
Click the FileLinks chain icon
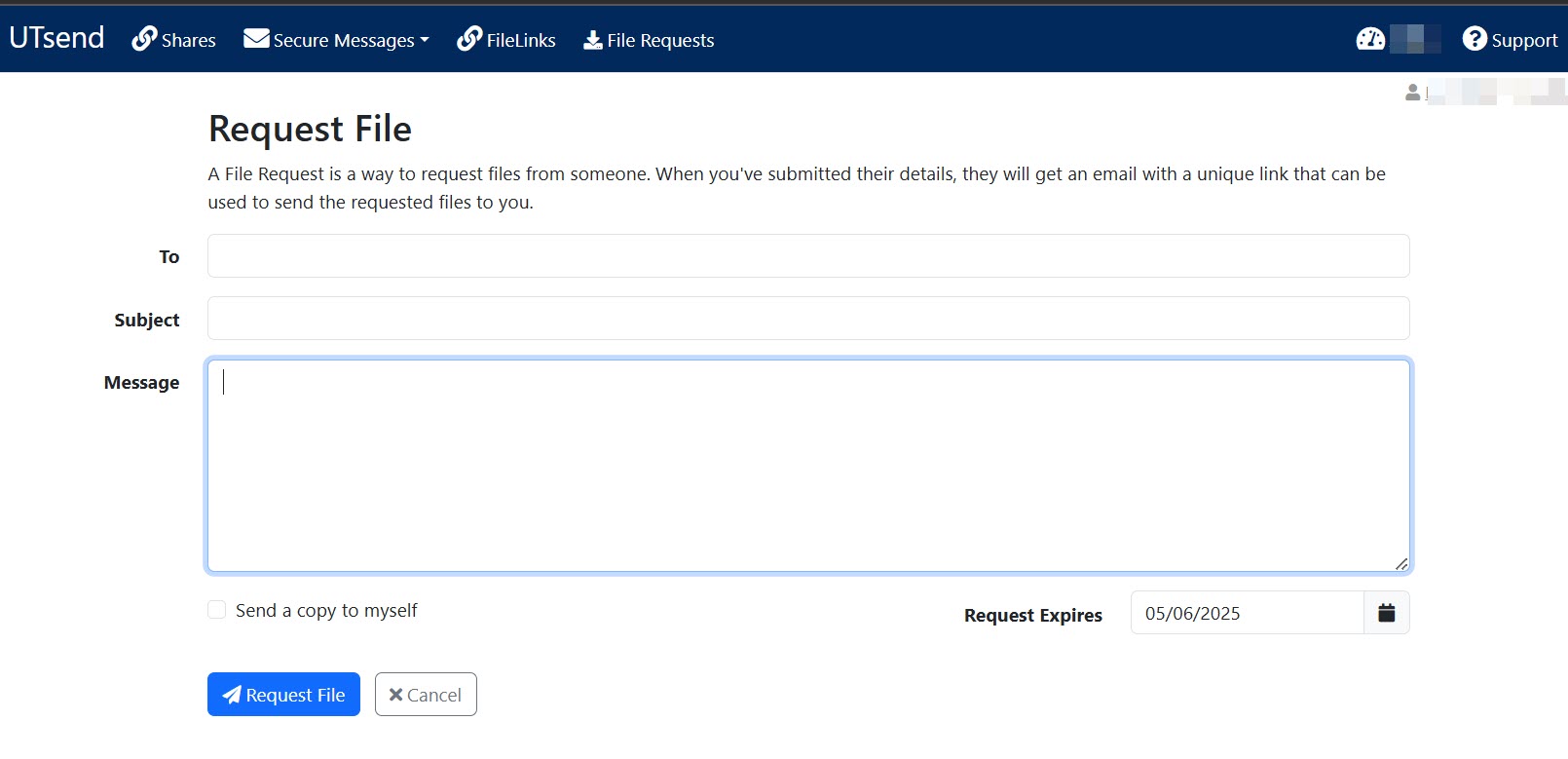pyautogui.click(x=469, y=39)
